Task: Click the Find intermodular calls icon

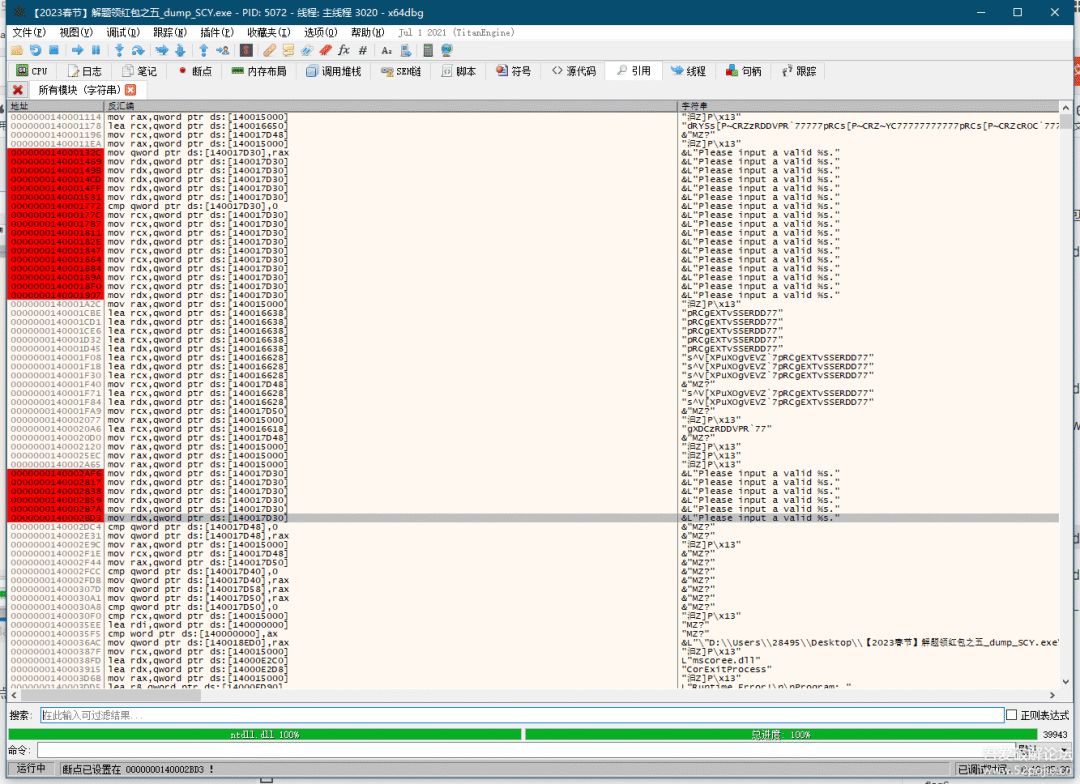Action: pos(405,50)
